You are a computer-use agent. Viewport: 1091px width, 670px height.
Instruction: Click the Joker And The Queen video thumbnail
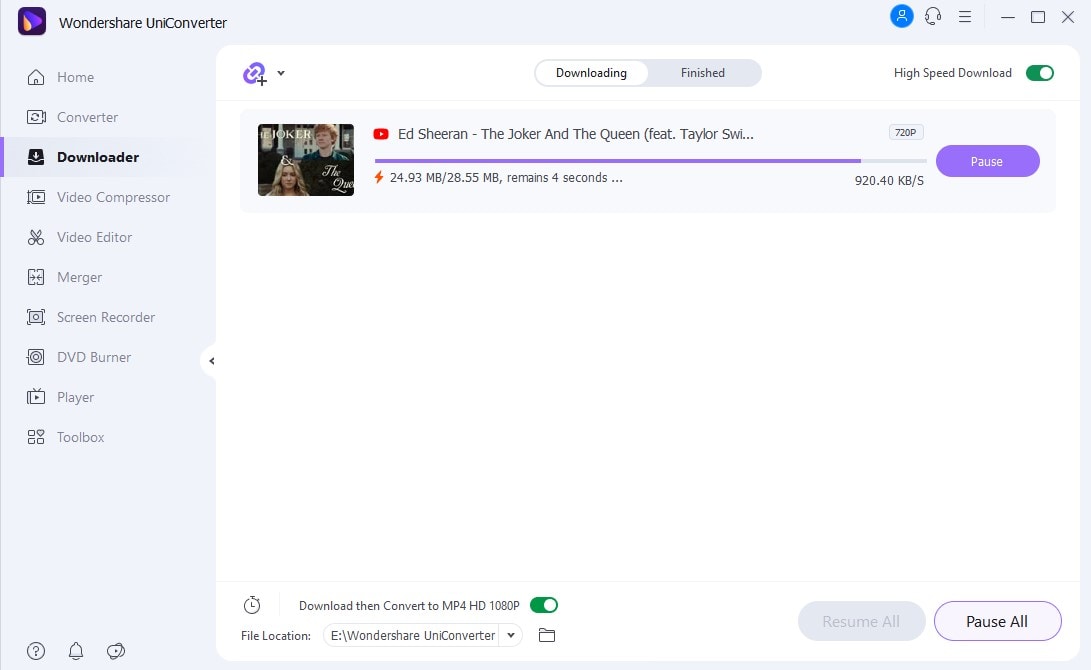(x=306, y=160)
